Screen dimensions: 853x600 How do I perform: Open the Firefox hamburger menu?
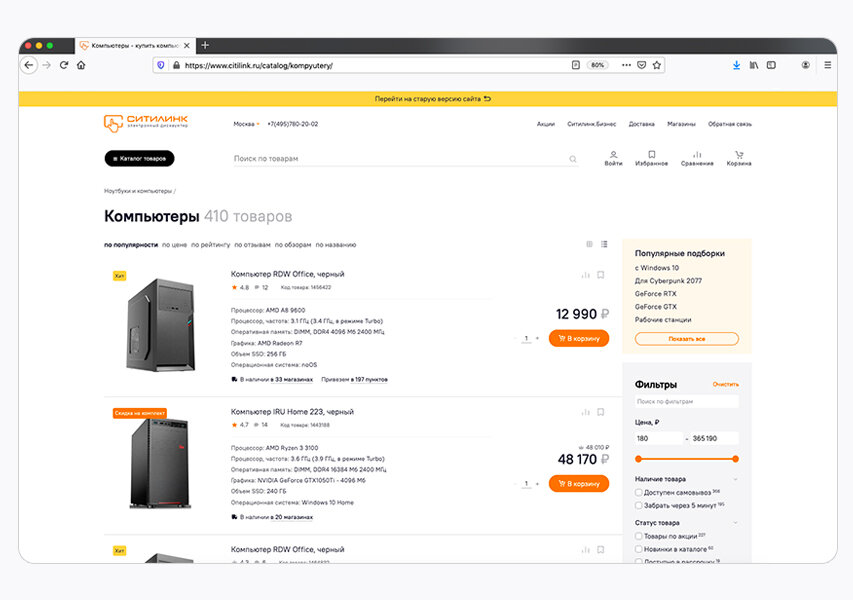coord(827,65)
